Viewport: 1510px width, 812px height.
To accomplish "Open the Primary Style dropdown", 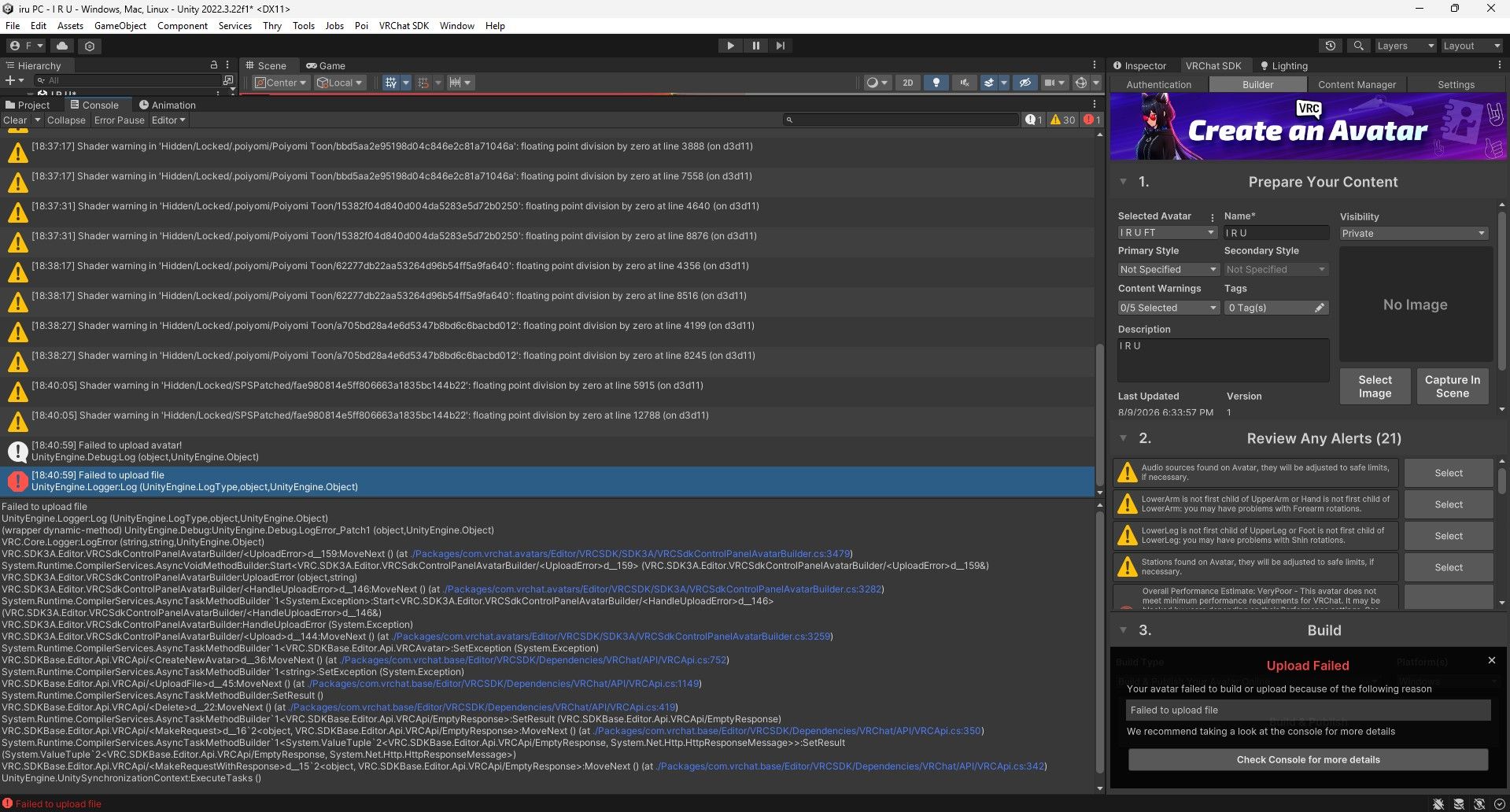I will pyautogui.click(x=1168, y=269).
